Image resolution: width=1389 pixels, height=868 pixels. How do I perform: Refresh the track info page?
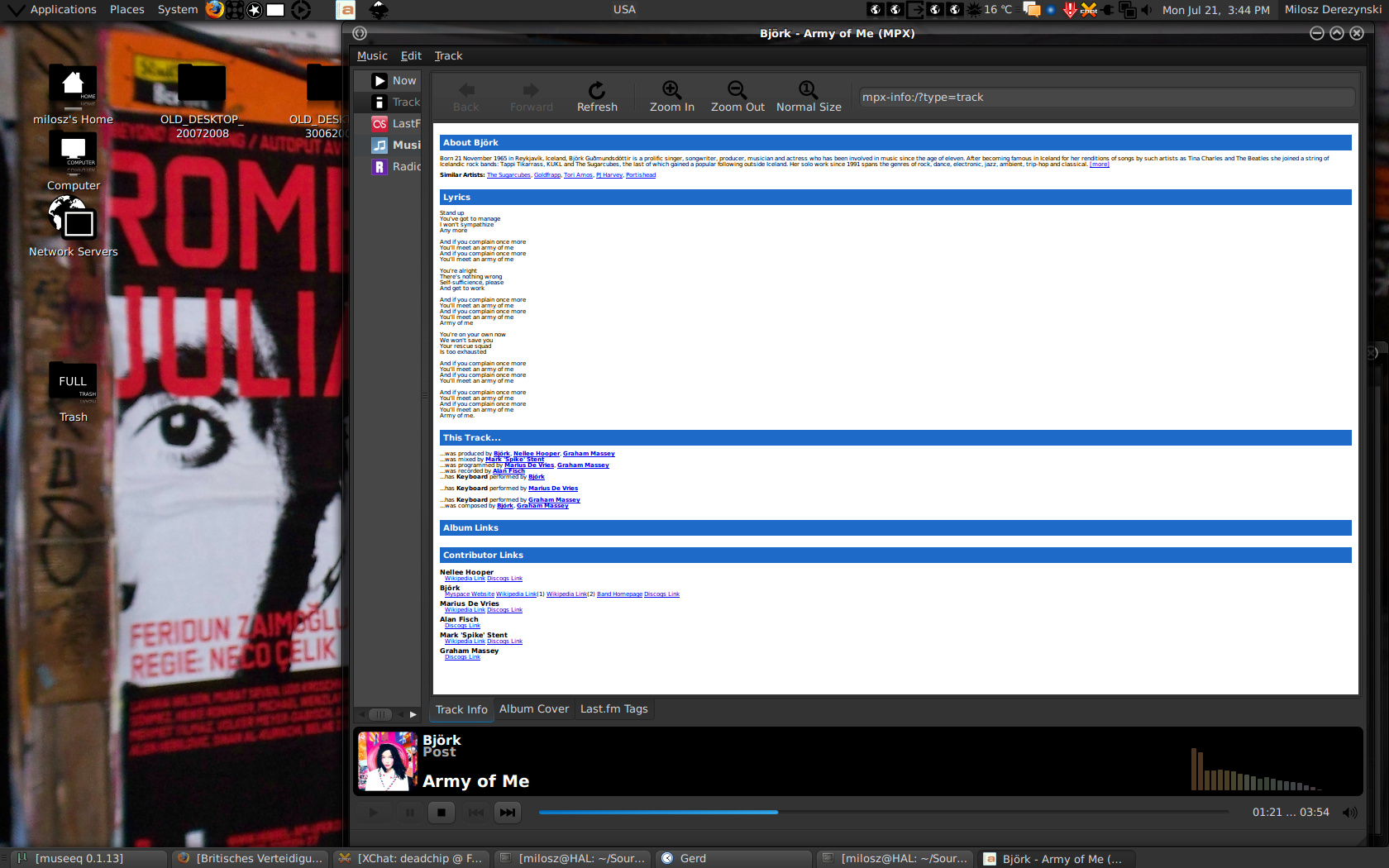(x=597, y=97)
